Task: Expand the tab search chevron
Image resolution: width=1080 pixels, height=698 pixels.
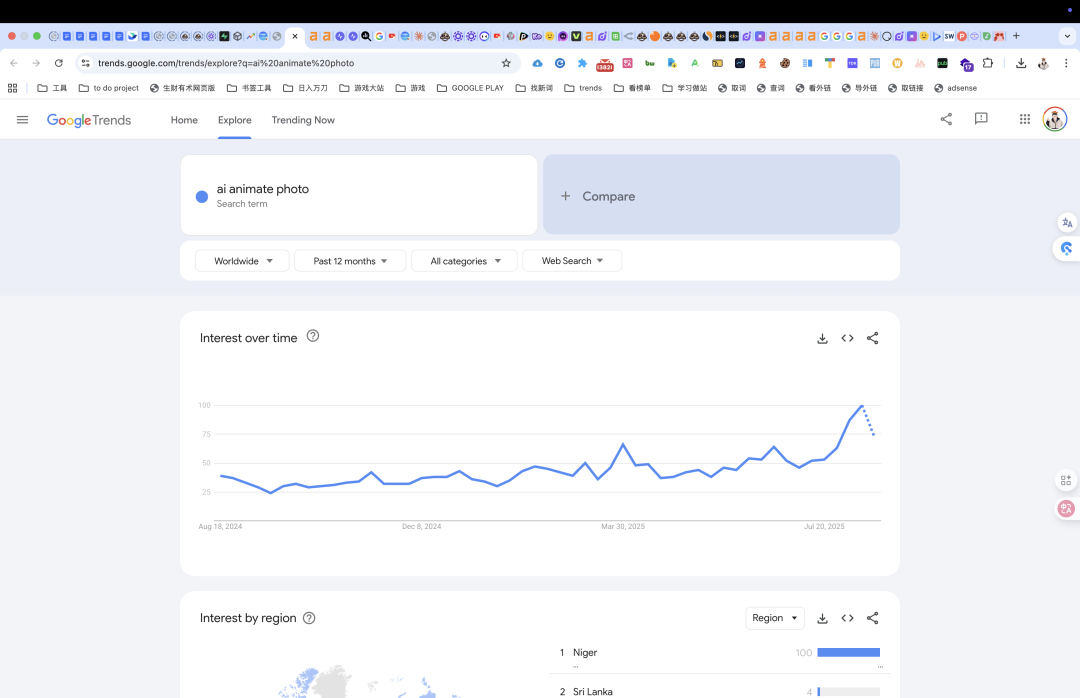Action: click(x=1068, y=36)
